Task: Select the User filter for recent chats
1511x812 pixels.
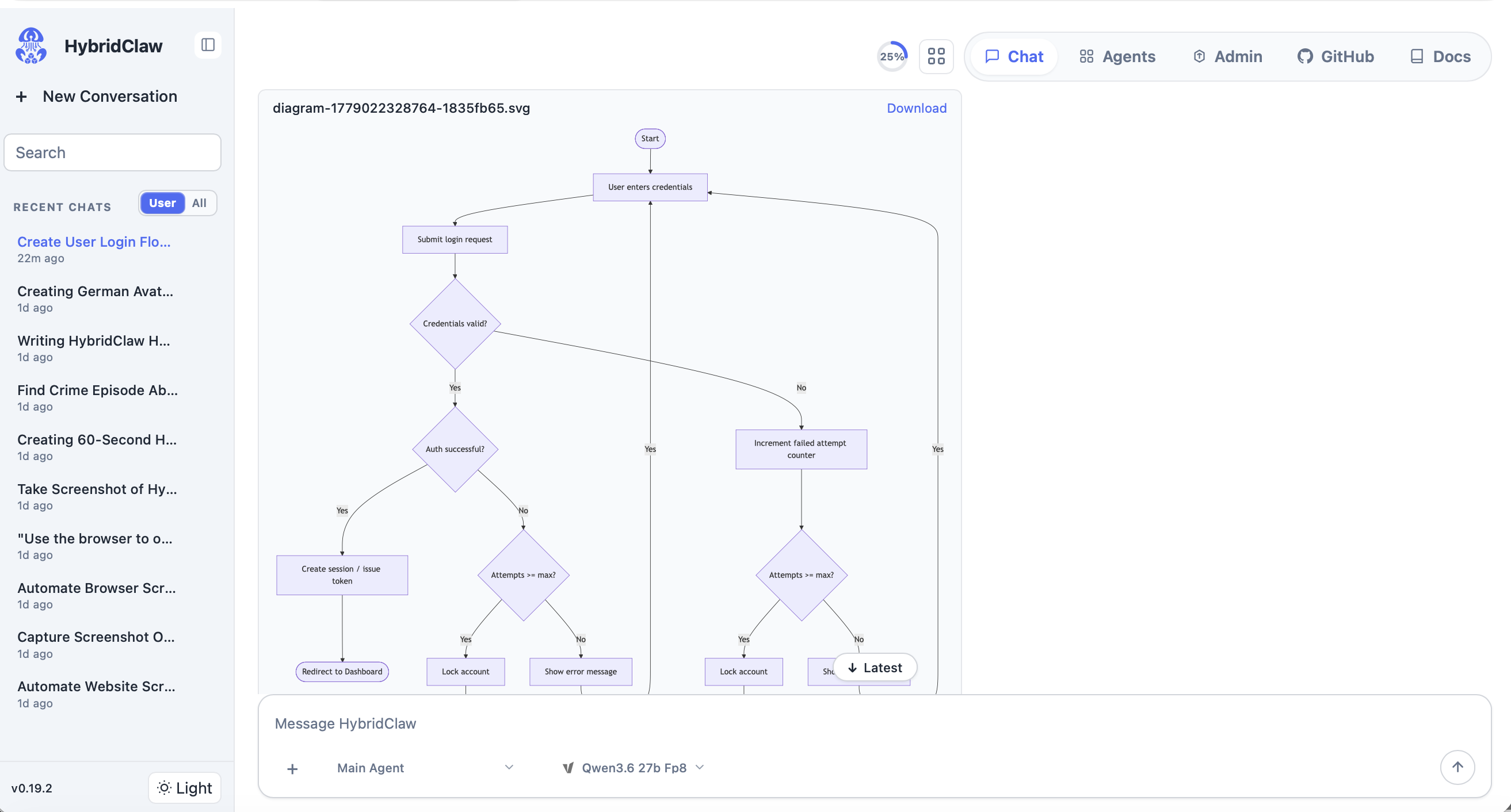Action: pyautogui.click(x=162, y=203)
